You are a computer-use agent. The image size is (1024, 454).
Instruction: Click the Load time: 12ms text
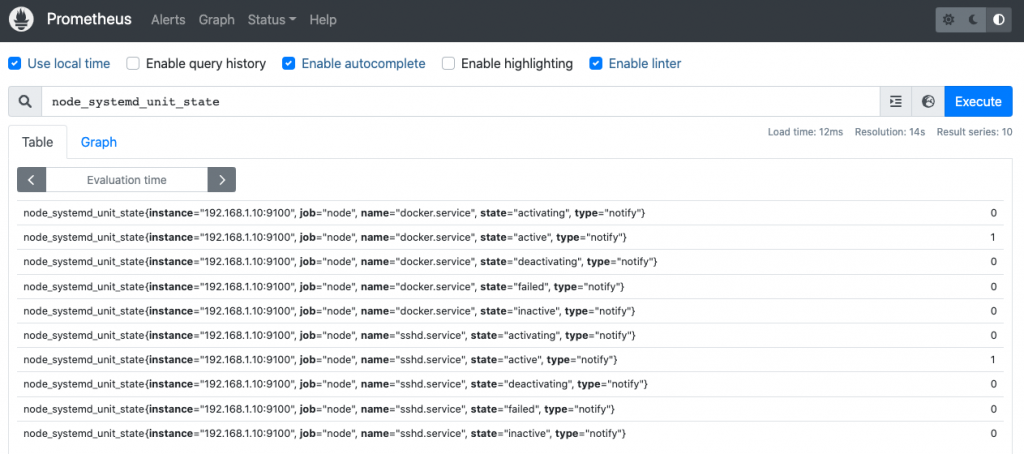coord(805,132)
